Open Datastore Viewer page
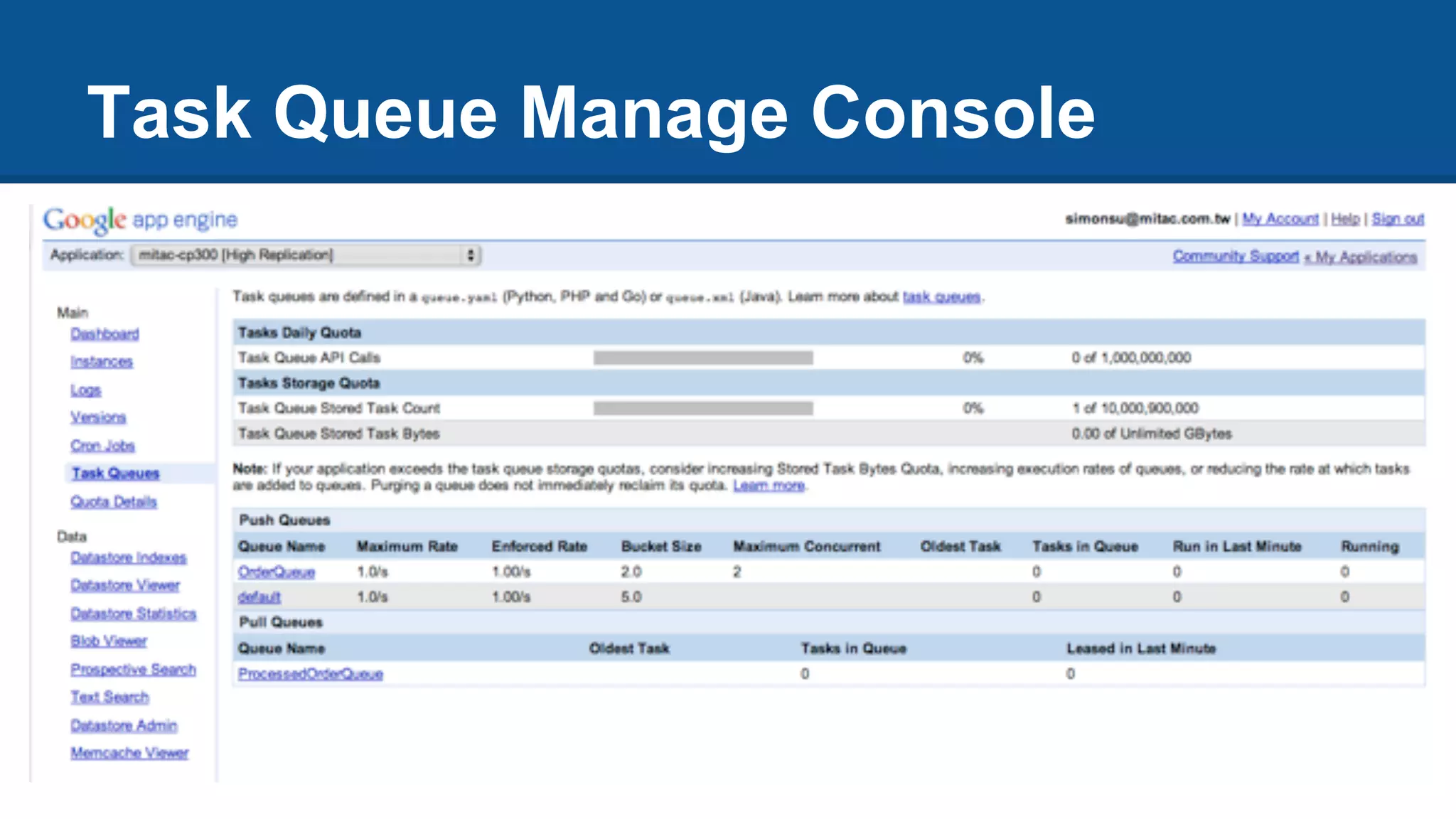The image size is (1456, 819). coord(125,585)
